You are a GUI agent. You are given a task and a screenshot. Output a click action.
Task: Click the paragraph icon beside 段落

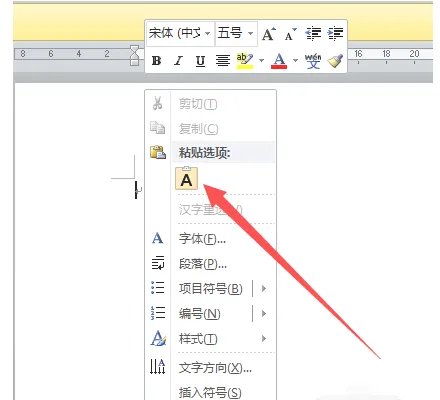coord(158,263)
